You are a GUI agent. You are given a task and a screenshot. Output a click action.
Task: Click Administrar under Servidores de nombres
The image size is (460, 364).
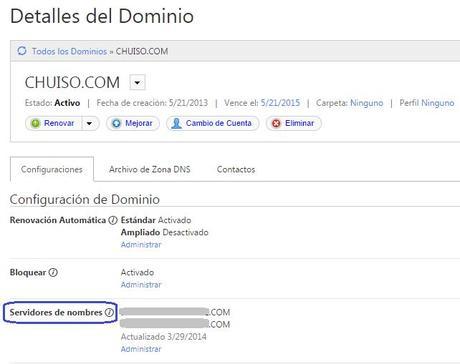(141, 349)
